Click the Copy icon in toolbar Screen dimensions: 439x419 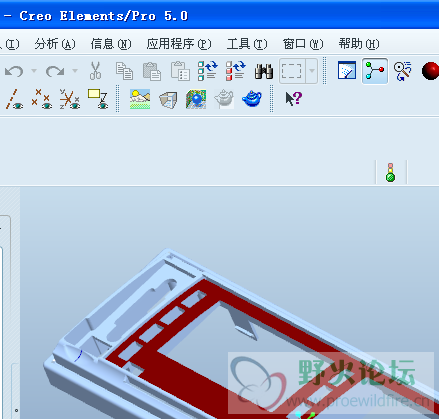point(124,71)
